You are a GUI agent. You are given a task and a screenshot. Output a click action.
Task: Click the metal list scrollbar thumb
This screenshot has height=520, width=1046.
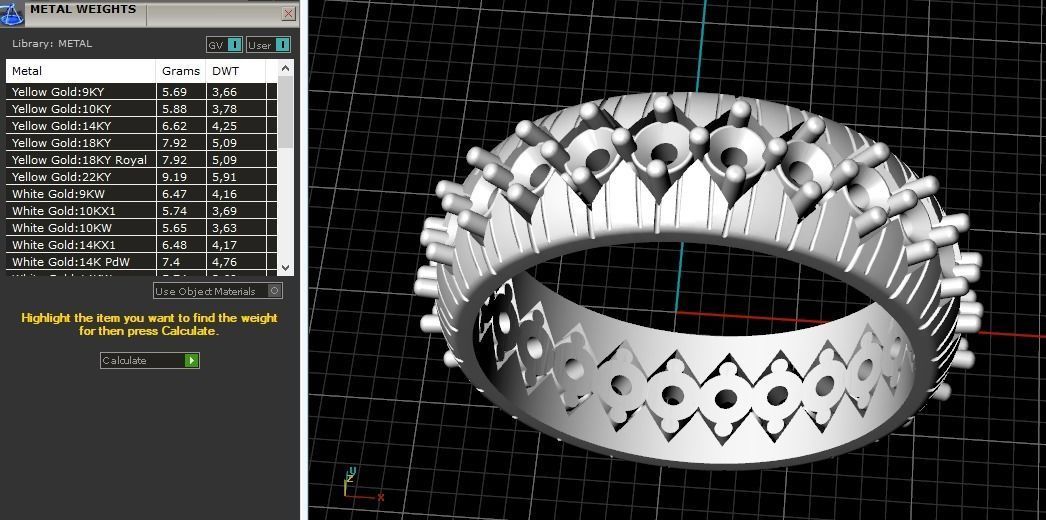click(286, 111)
